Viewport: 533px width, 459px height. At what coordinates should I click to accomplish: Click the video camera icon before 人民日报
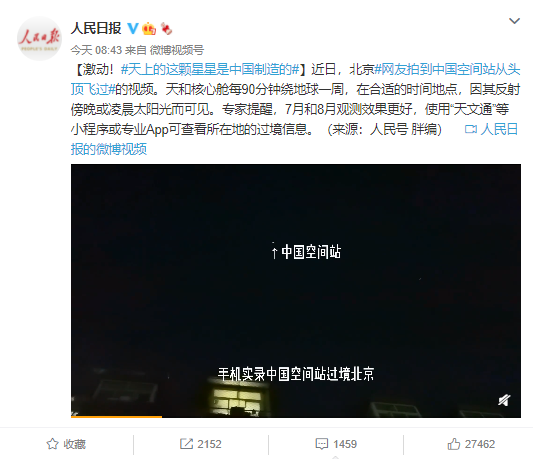tap(471, 129)
